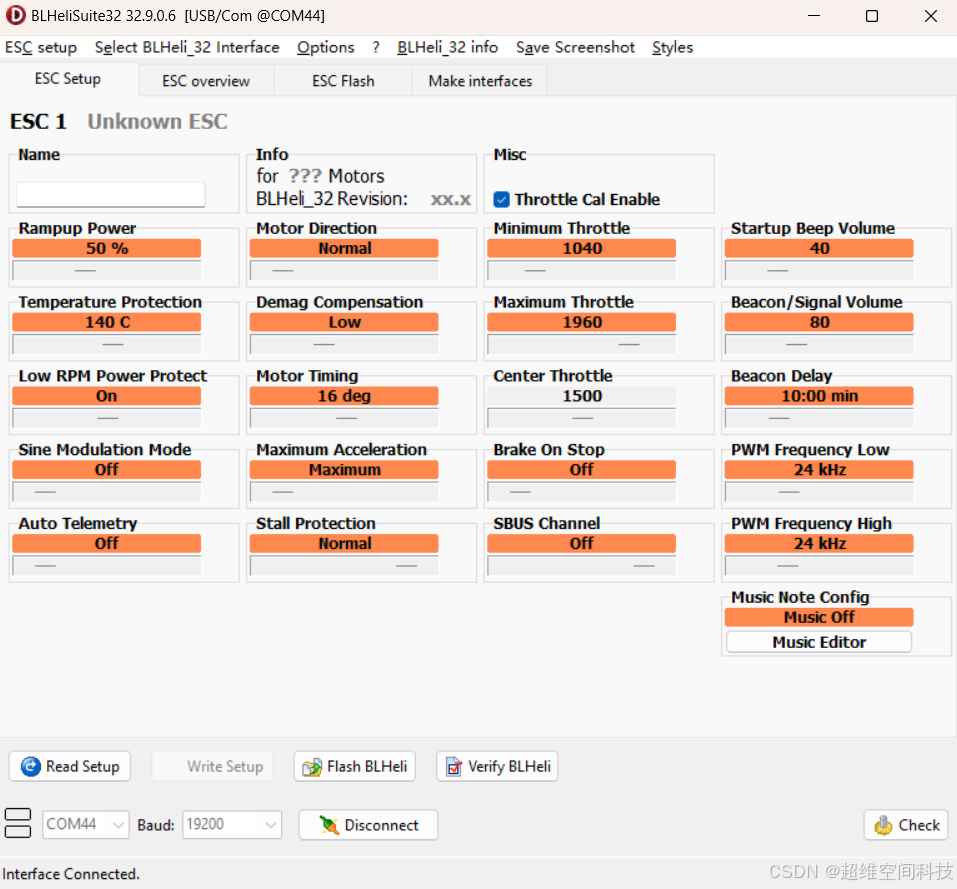Open the Music Editor

(x=818, y=642)
